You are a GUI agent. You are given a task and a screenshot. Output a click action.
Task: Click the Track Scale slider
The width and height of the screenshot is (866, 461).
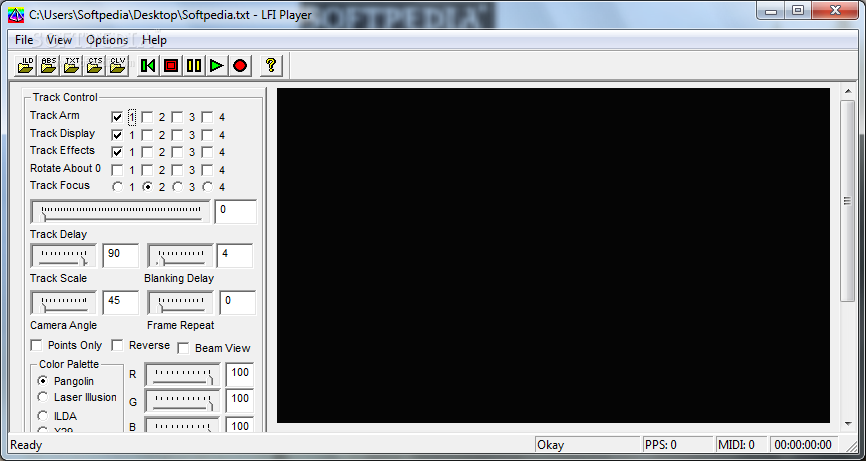[x=63, y=256]
